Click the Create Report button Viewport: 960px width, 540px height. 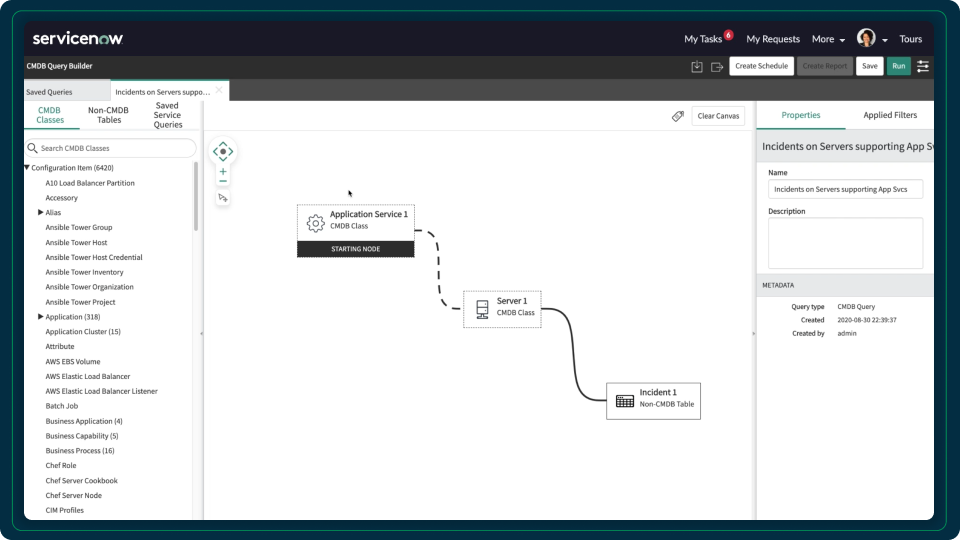click(x=824, y=66)
